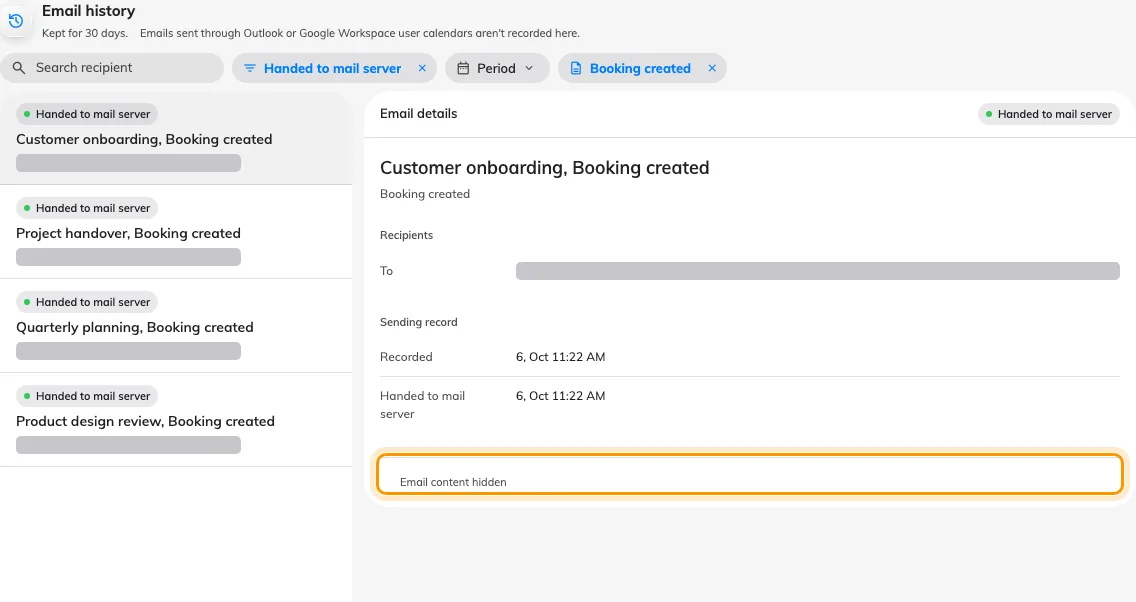1136x602 pixels.
Task: Click the Email details panel title
Action: click(419, 114)
